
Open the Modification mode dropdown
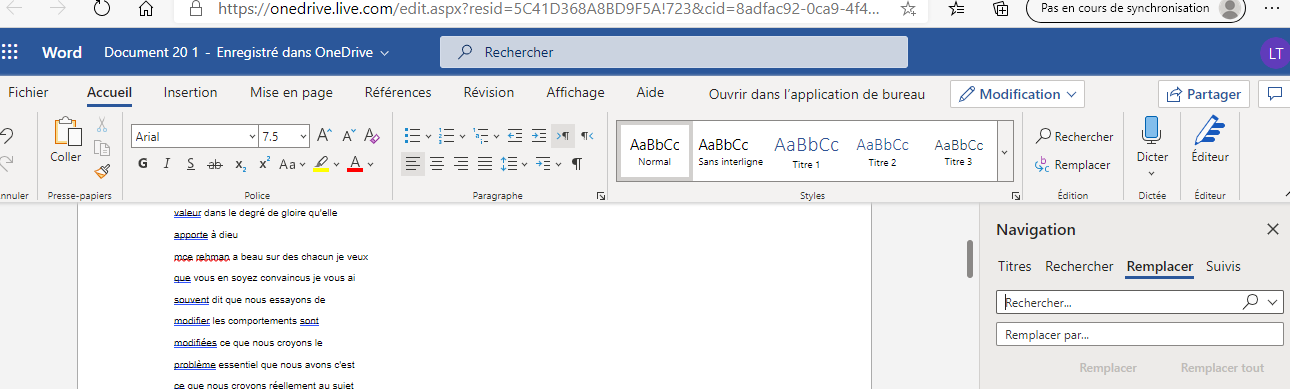tap(1017, 94)
